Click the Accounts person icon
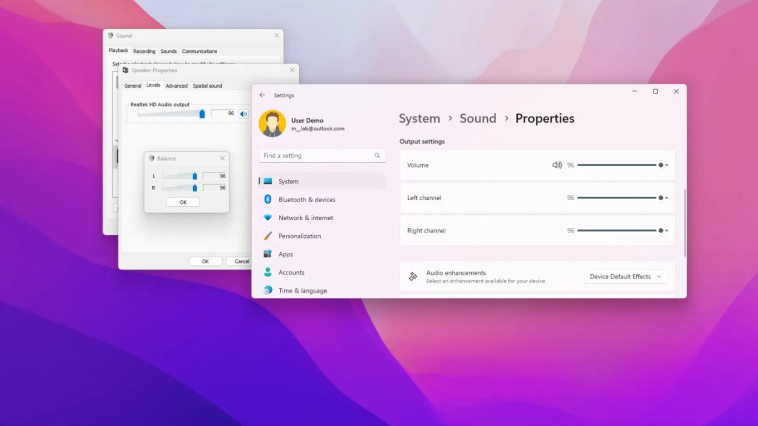 (268, 272)
